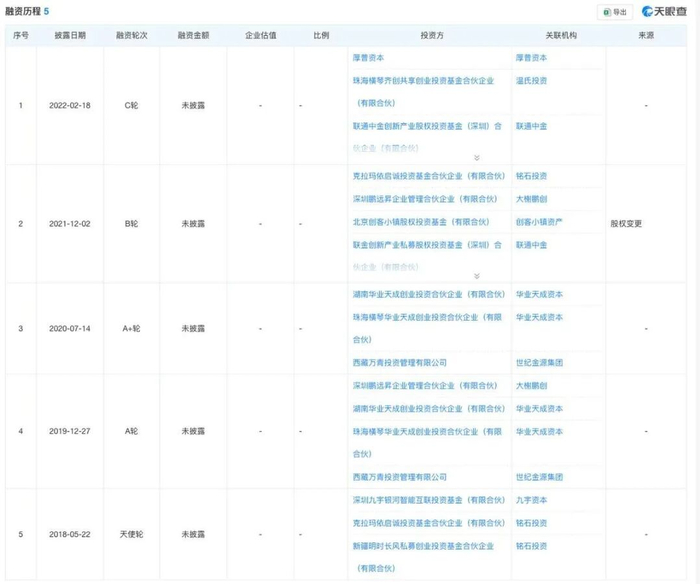The image size is (700, 584).
Task: Open investor 珠海横琴齐创共享创业投资基金合伙企业
Action: click(x=423, y=92)
